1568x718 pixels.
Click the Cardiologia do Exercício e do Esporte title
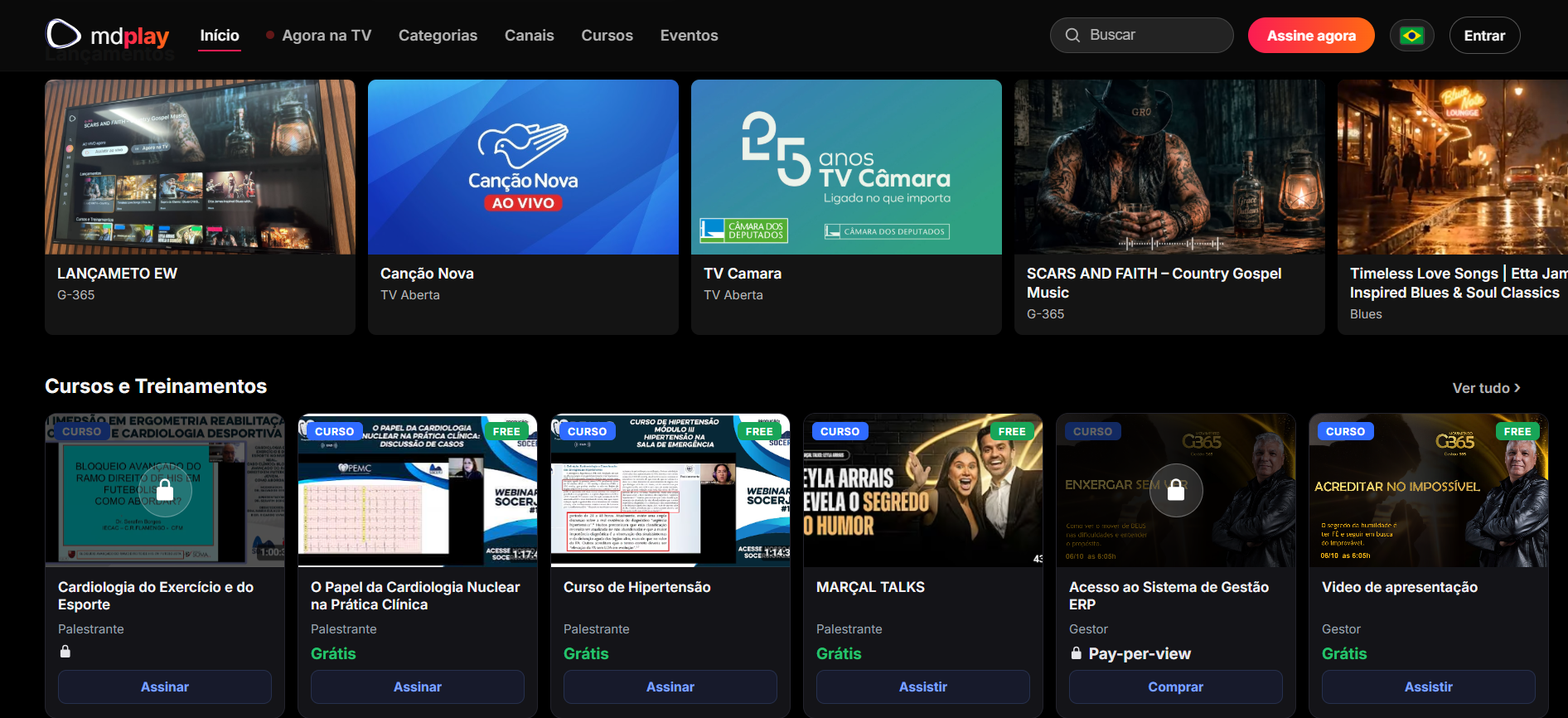coord(156,595)
